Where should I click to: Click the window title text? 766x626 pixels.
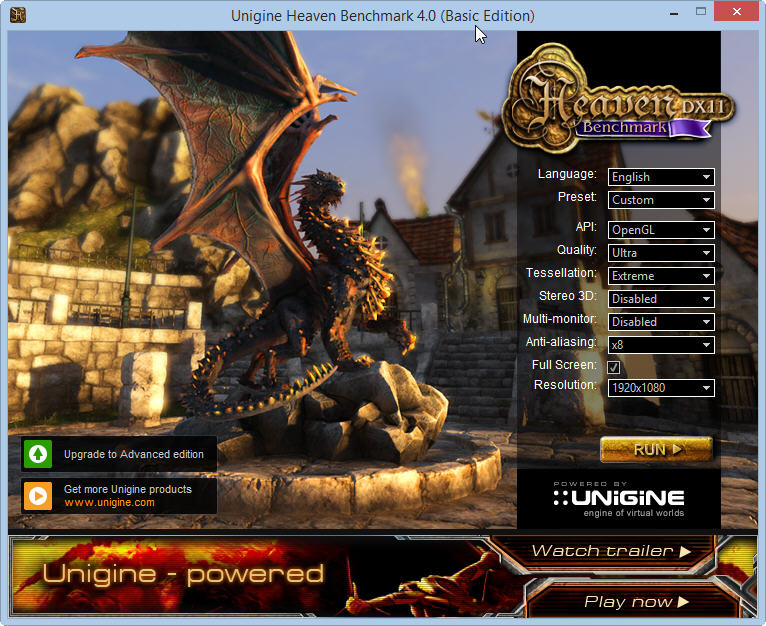tap(383, 16)
